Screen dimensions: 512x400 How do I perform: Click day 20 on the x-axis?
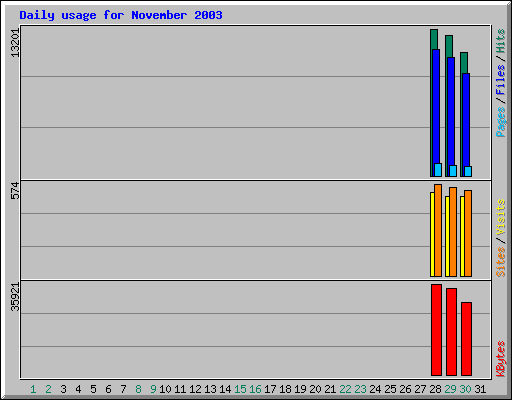(315, 389)
